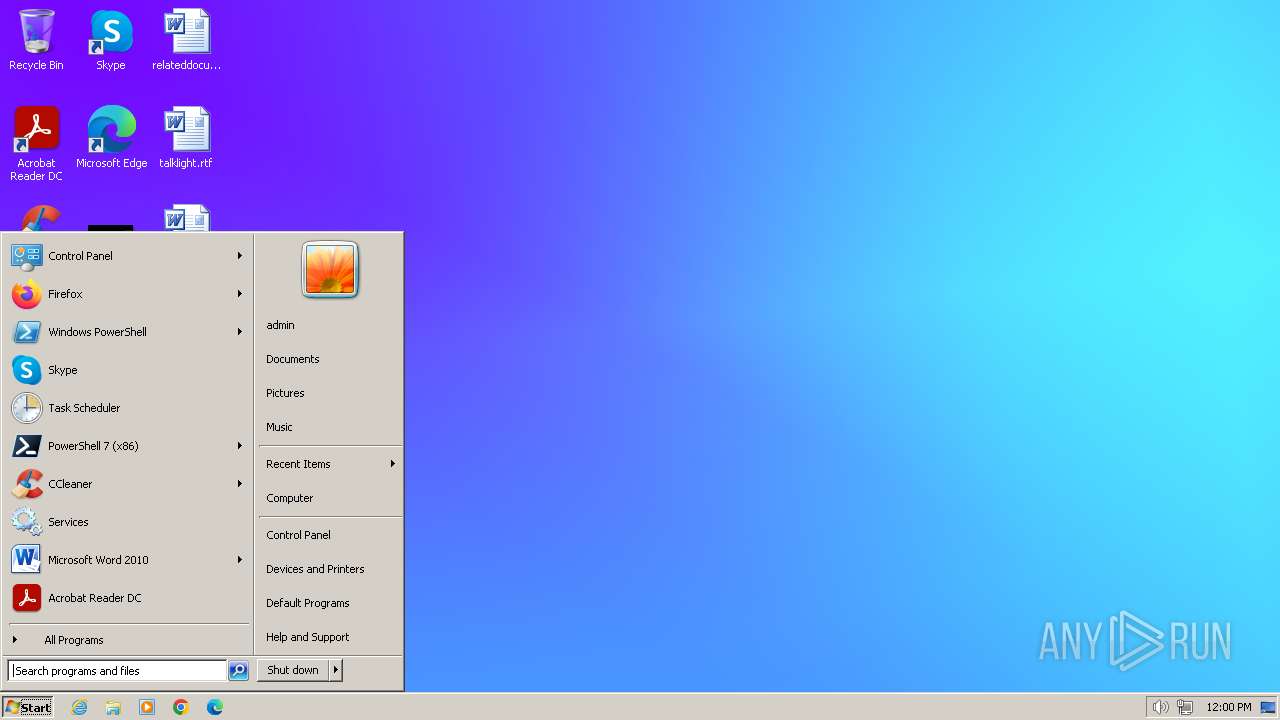Click the Microsoft Word 2010 icon
This screenshot has width=1280, height=720.
pos(27,560)
